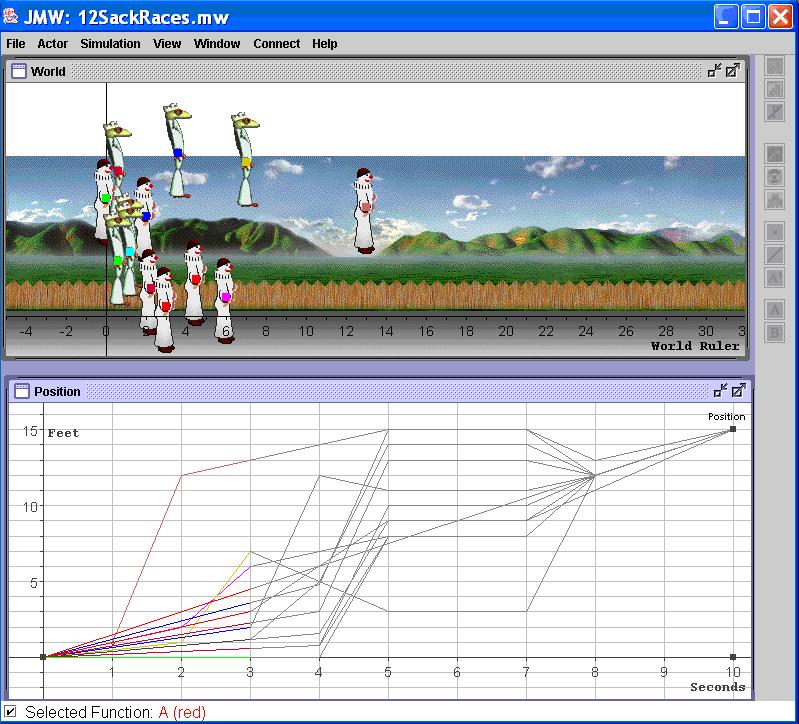
Task: Open the Actor menu
Action: click(x=53, y=44)
